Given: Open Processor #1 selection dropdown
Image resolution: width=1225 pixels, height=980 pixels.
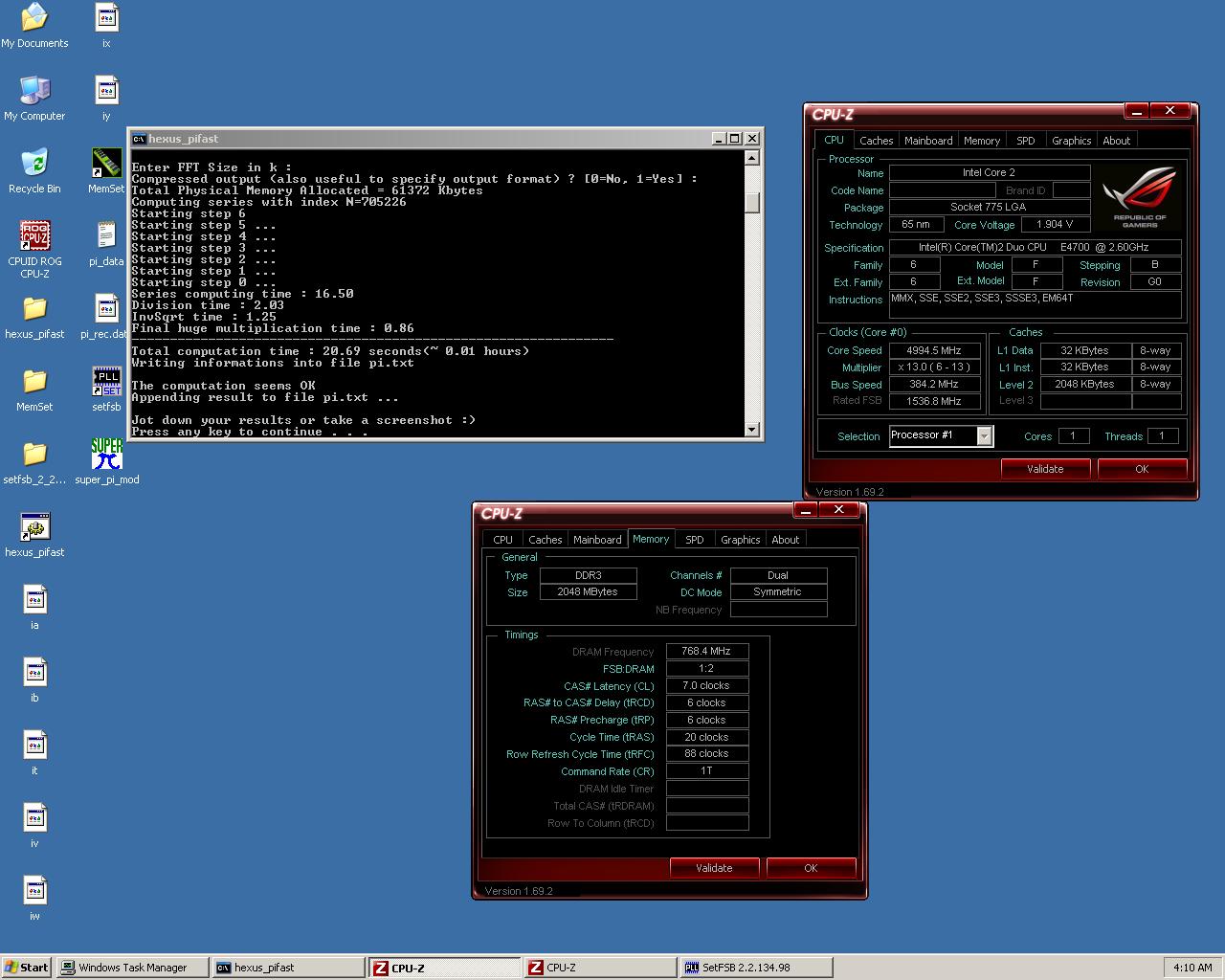Looking at the screenshot, I should pyautogui.click(x=984, y=436).
